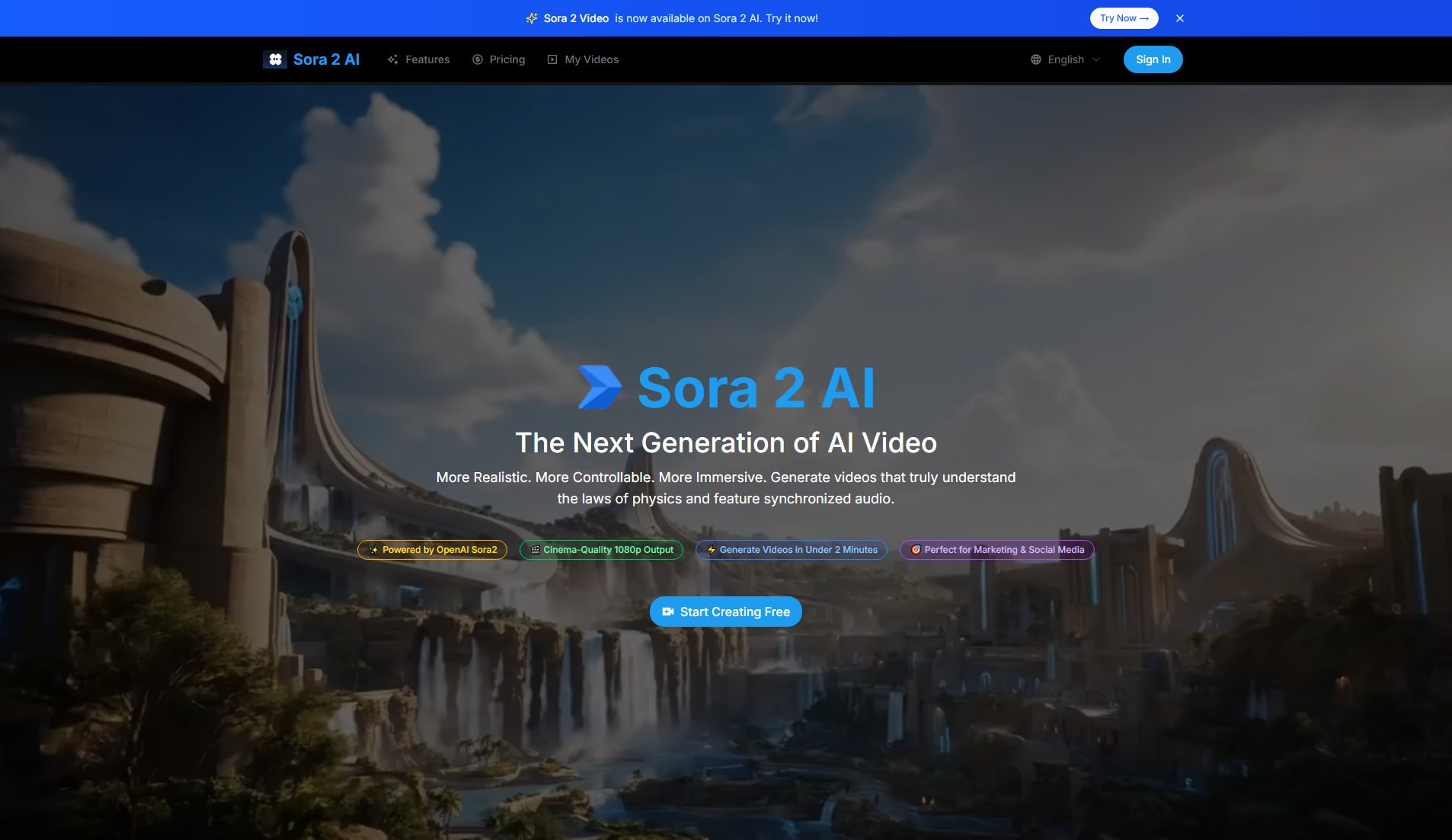Click the Sora 2 AI logo icon
The image size is (1452, 840).
tap(275, 59)
